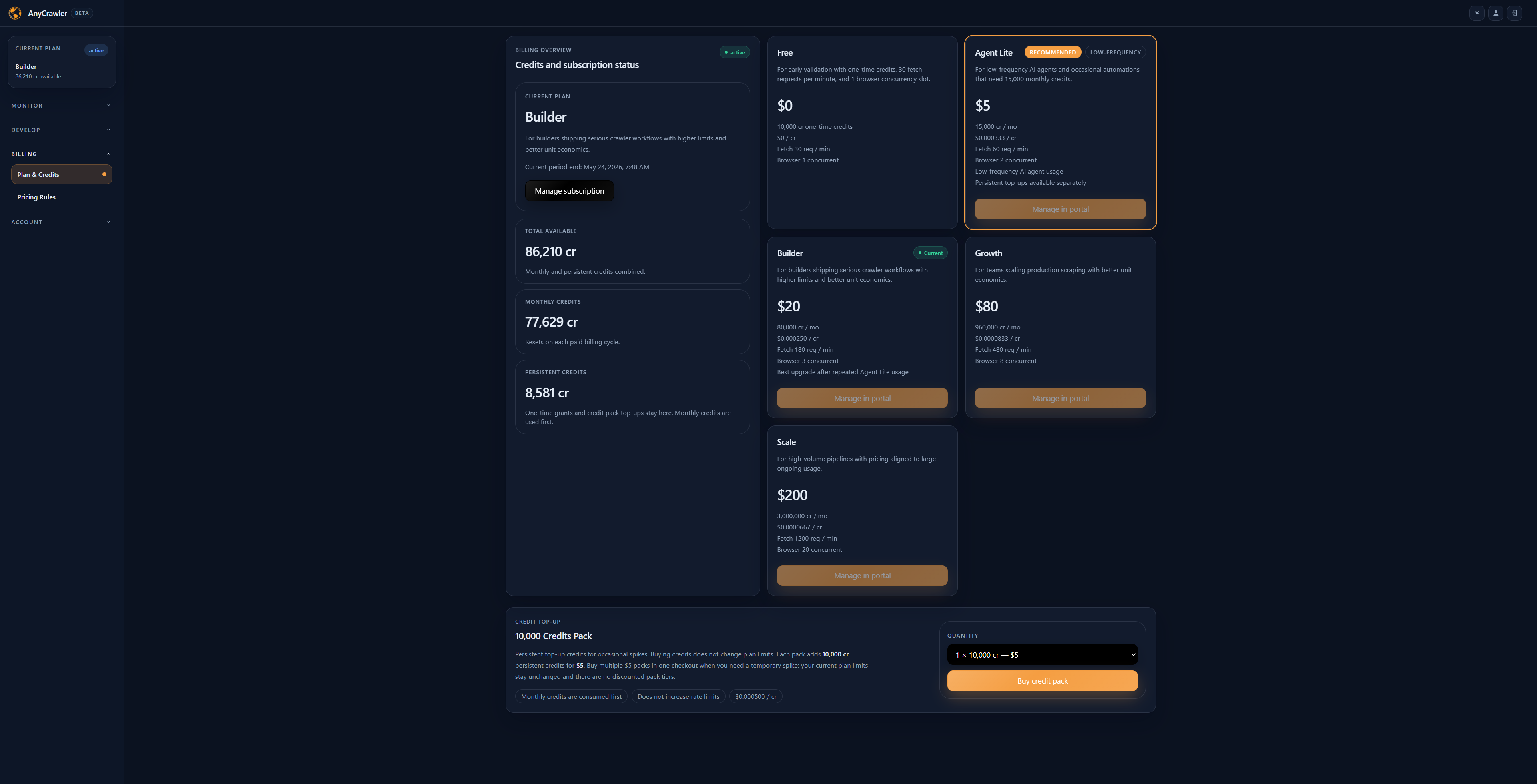Click Manage in portal on Scale card
1537x784 pixels.
(x=862, y=576)
